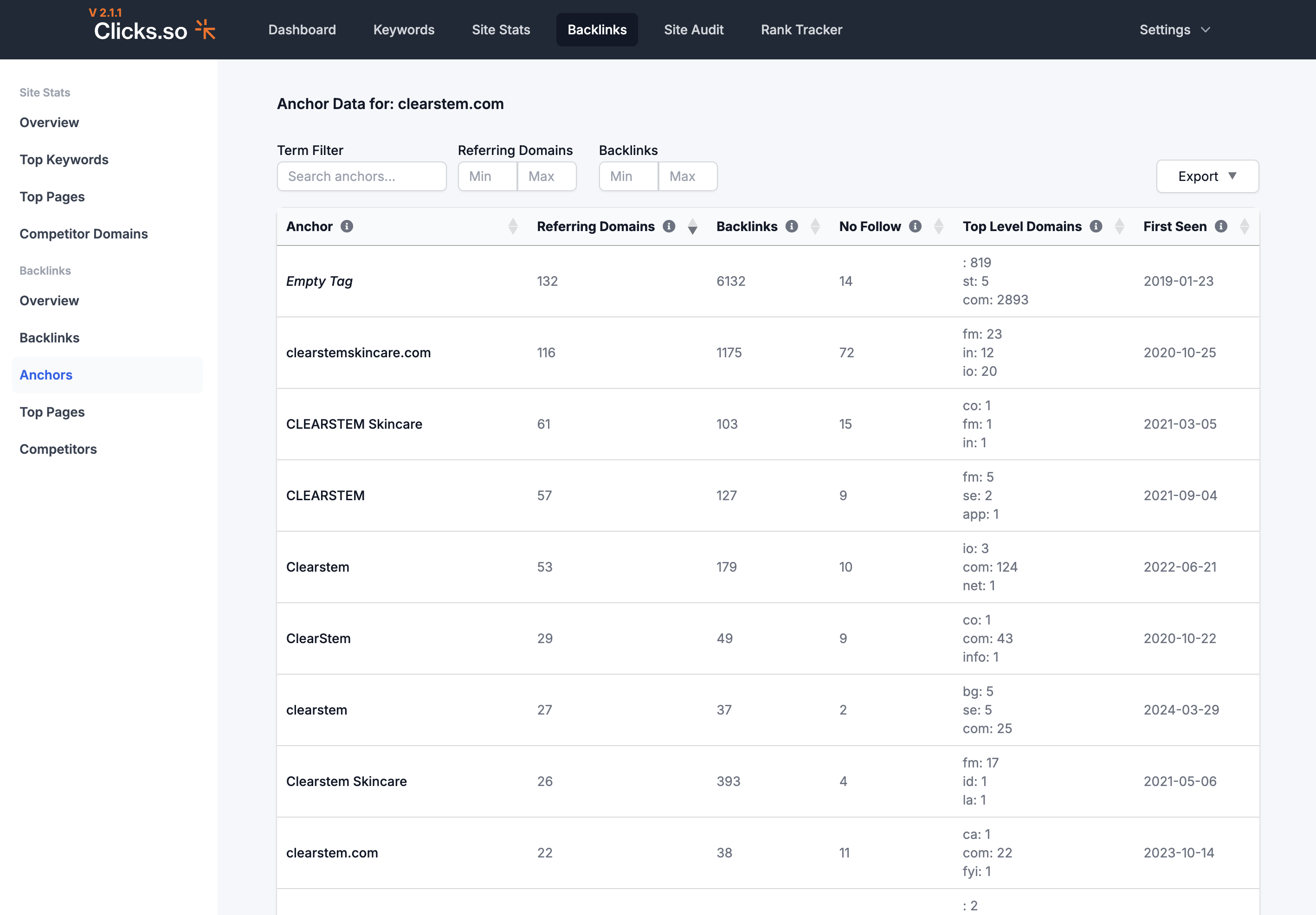Open Competitor Domains in sidebar

click(x=84, y=234)
